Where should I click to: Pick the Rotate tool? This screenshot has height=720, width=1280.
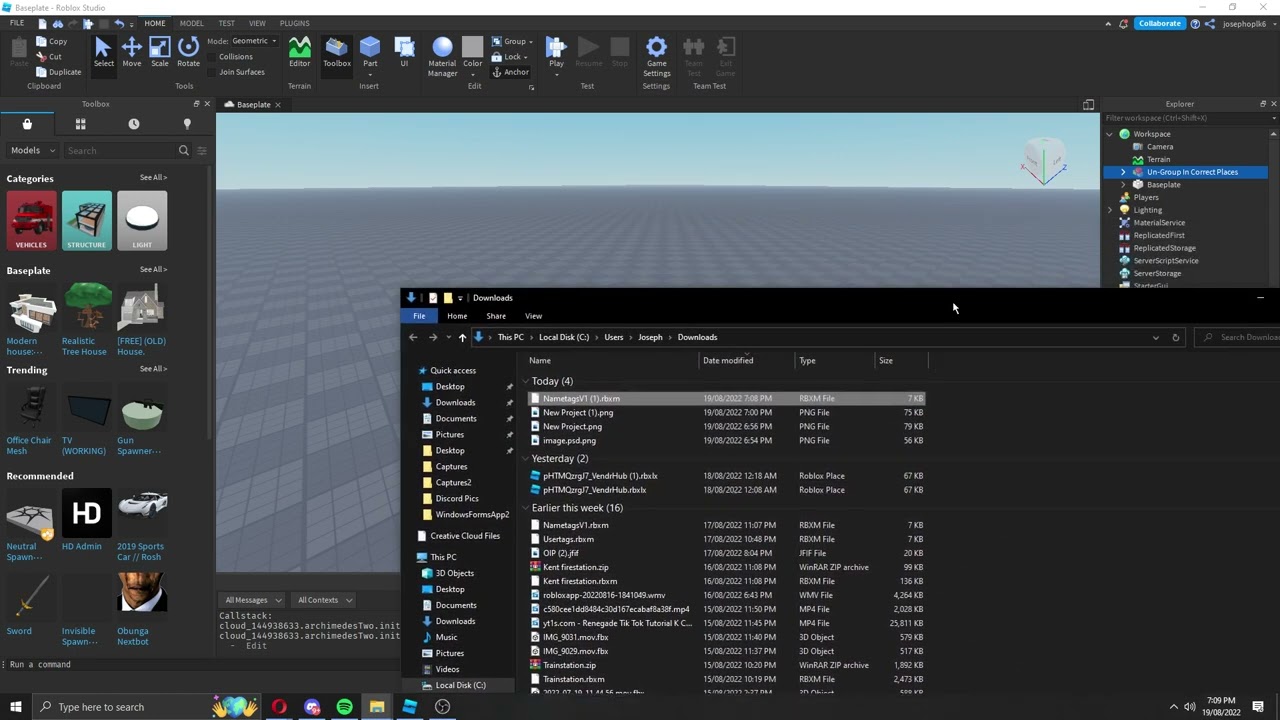tap(188, 53)
